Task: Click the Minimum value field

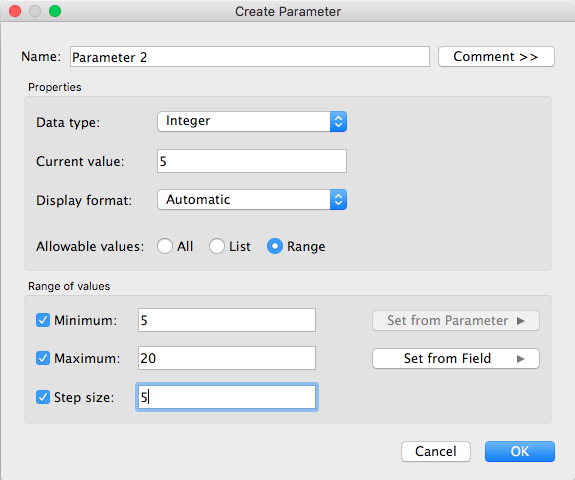Action: click(x=227, y=320)
